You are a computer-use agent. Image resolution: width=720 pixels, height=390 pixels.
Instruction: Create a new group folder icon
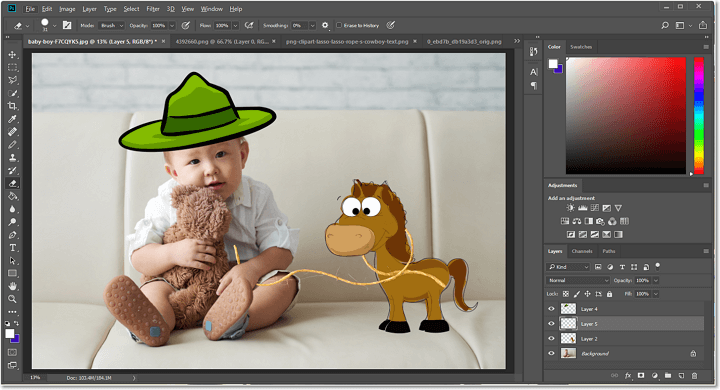click(x=668, y=376)
